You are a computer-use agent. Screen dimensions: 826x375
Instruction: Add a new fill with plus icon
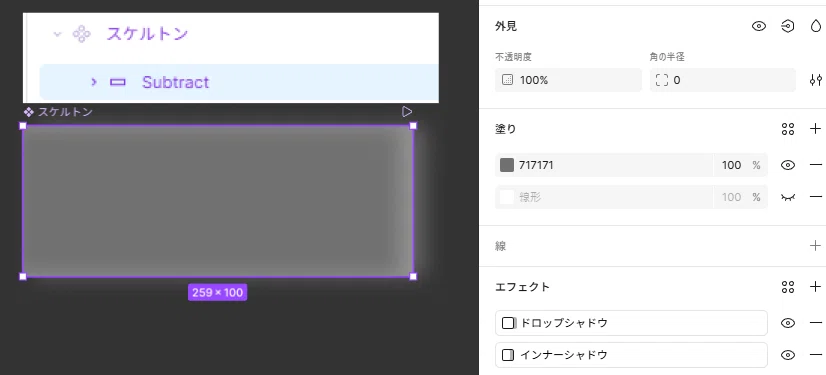pyautogui.click(x=815, y=129)
